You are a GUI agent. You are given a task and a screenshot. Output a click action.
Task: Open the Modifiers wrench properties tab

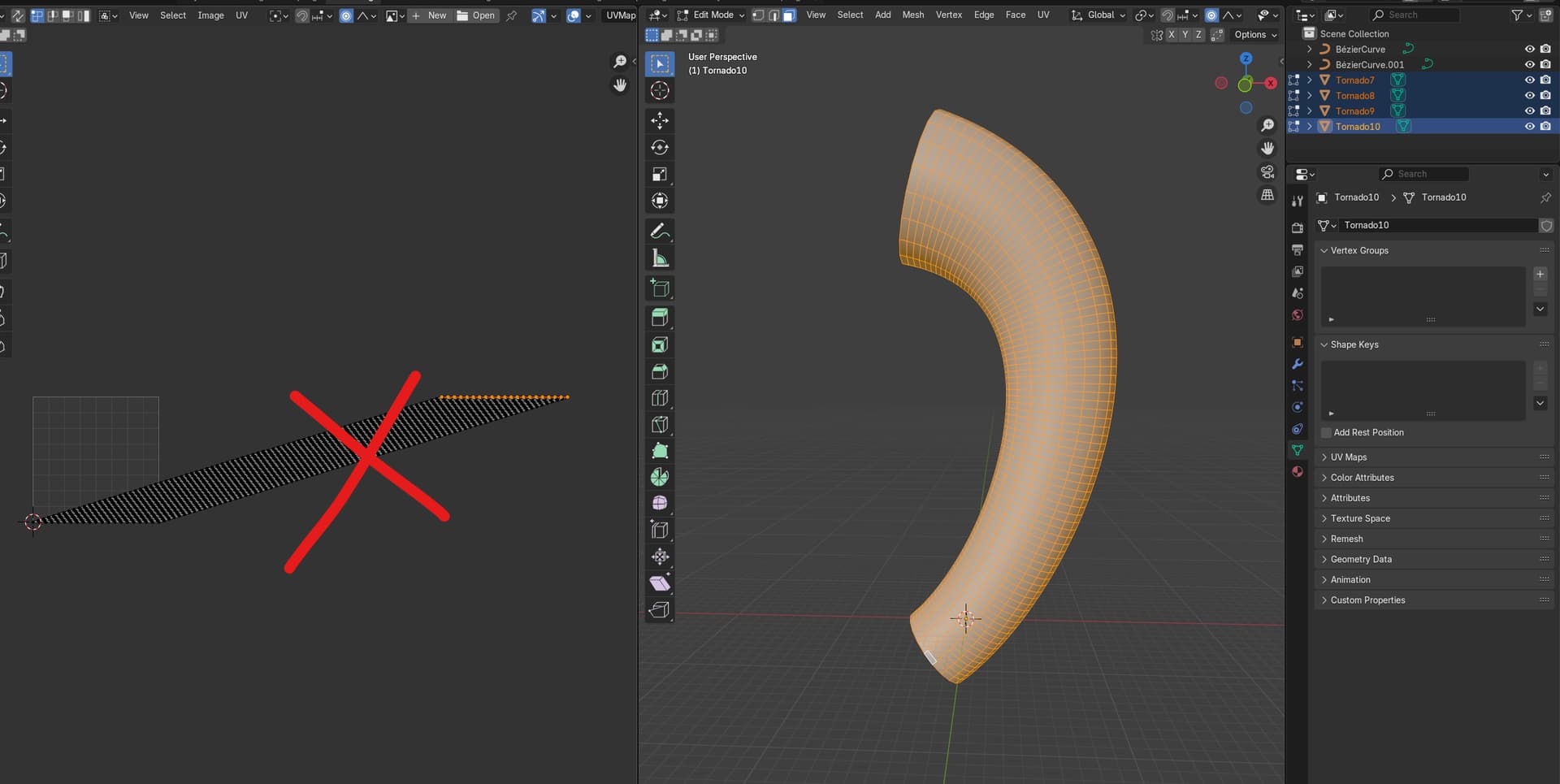pyautogui.click(x=1298, y=364)
